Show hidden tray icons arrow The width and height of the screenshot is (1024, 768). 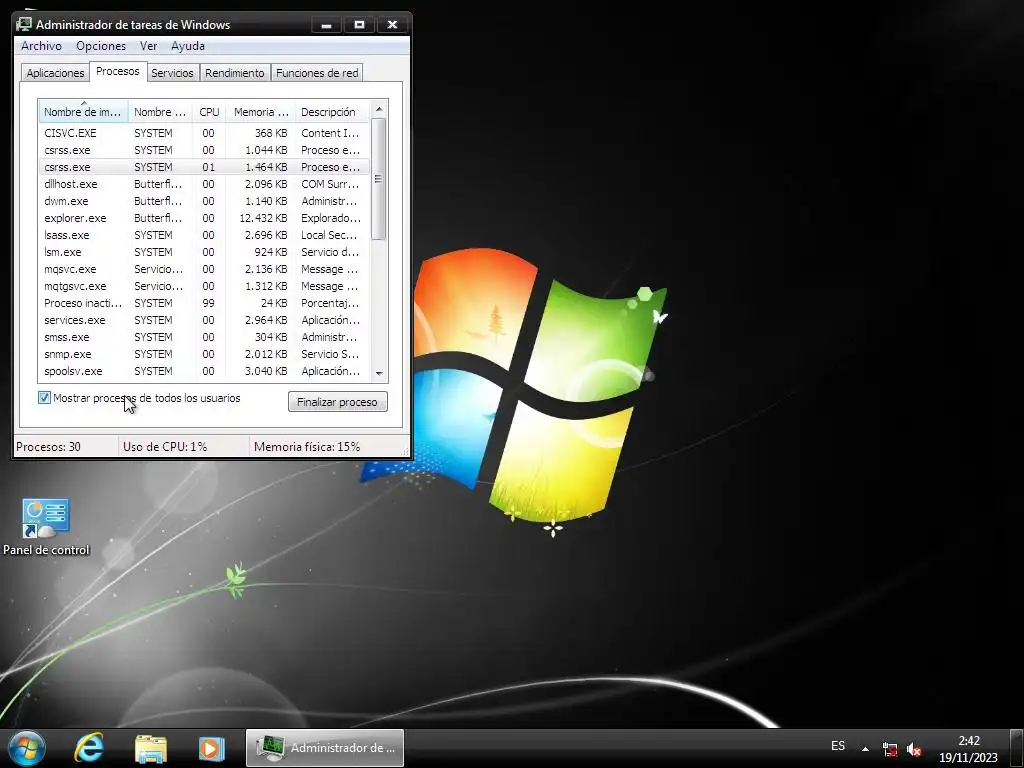865,749
